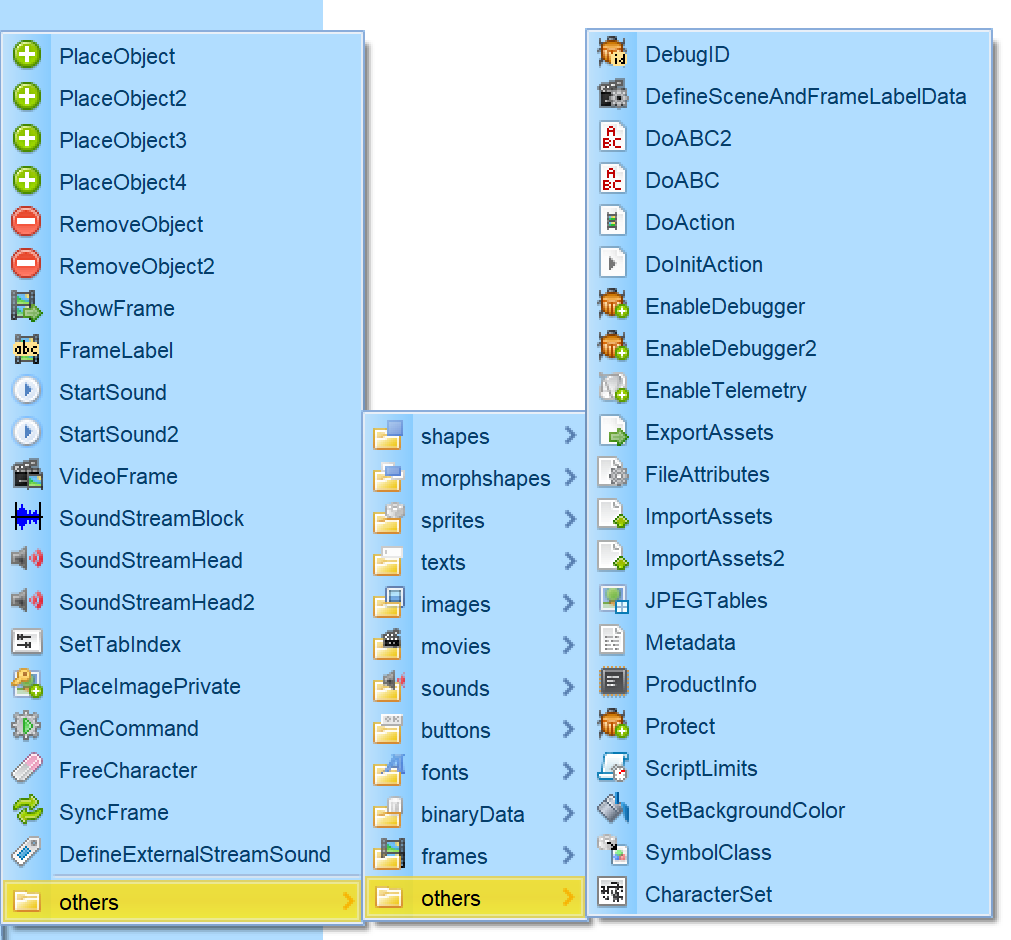Open the binaryData submenu arrow

coord(570,814)
